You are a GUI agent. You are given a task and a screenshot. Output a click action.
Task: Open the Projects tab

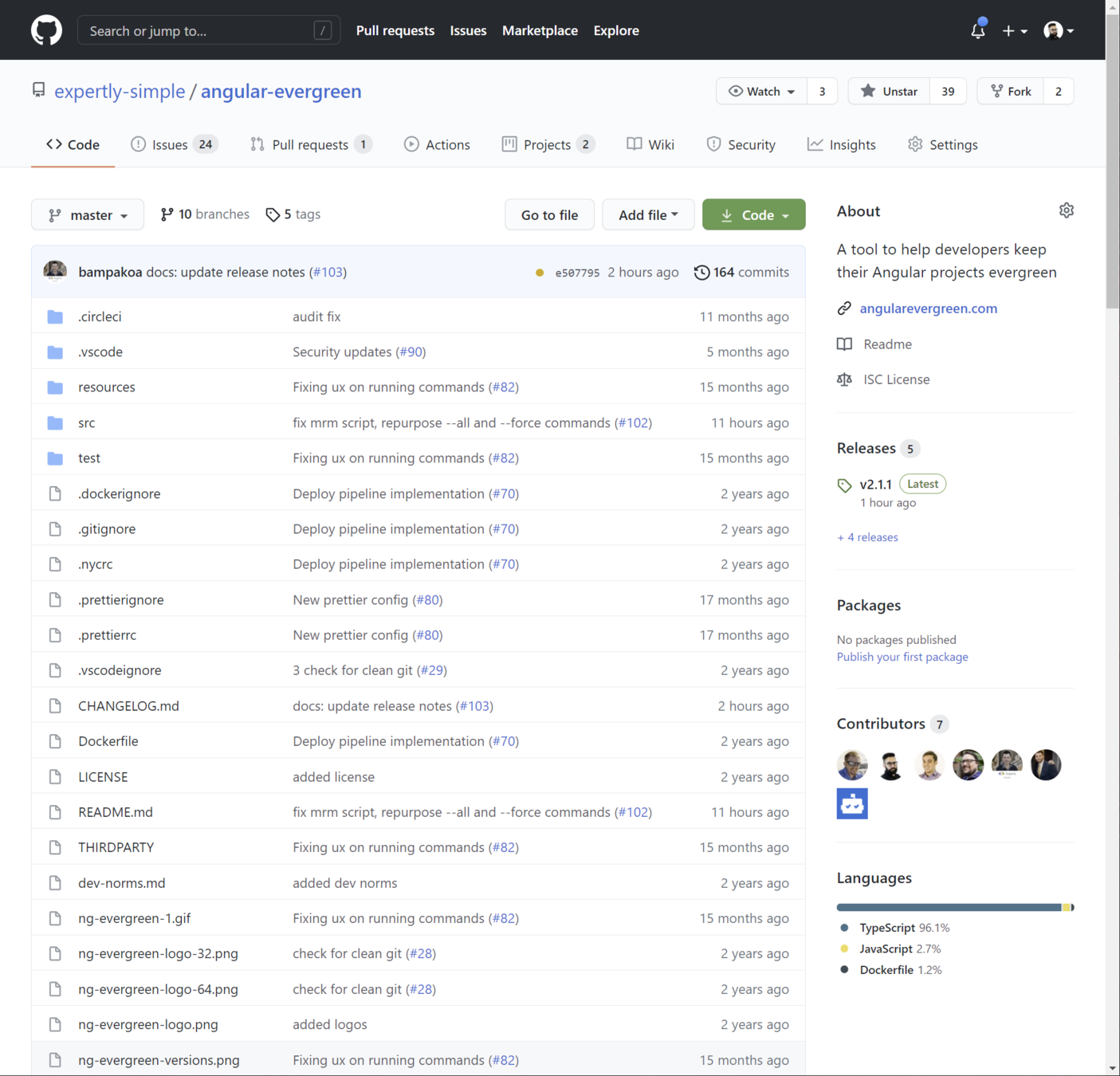[x=548, y=144]
